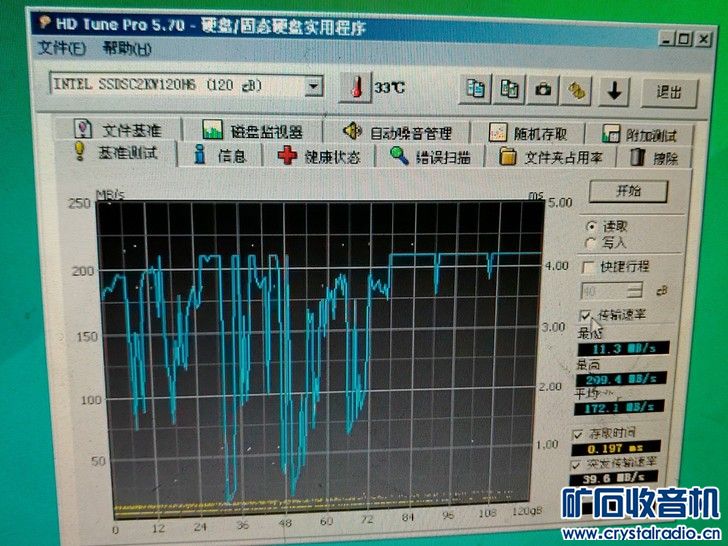Switch to the 附加测试 tab
The width and height of the screenshot is (728, 546).
click(639, 135)
